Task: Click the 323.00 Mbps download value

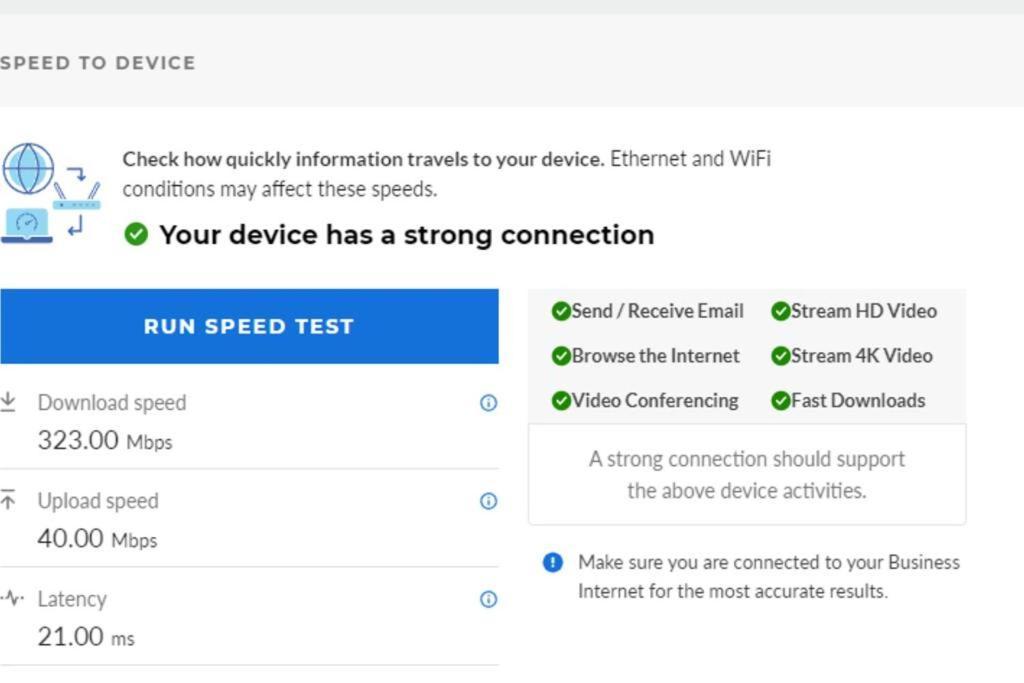Action: coord(104,440)
